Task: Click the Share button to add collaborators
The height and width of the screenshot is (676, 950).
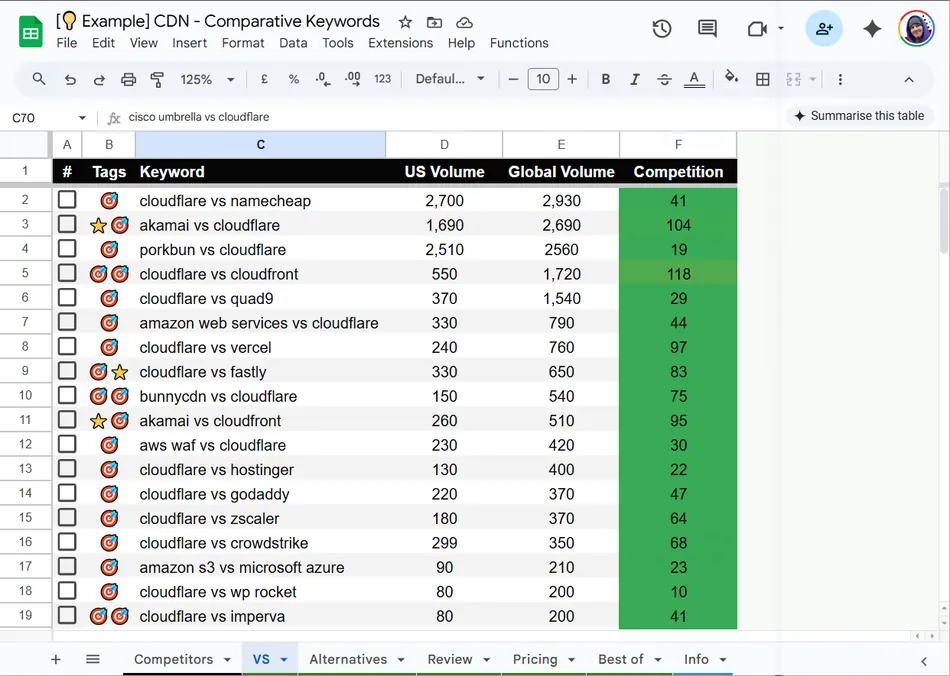Action: [x=824, y=29]
